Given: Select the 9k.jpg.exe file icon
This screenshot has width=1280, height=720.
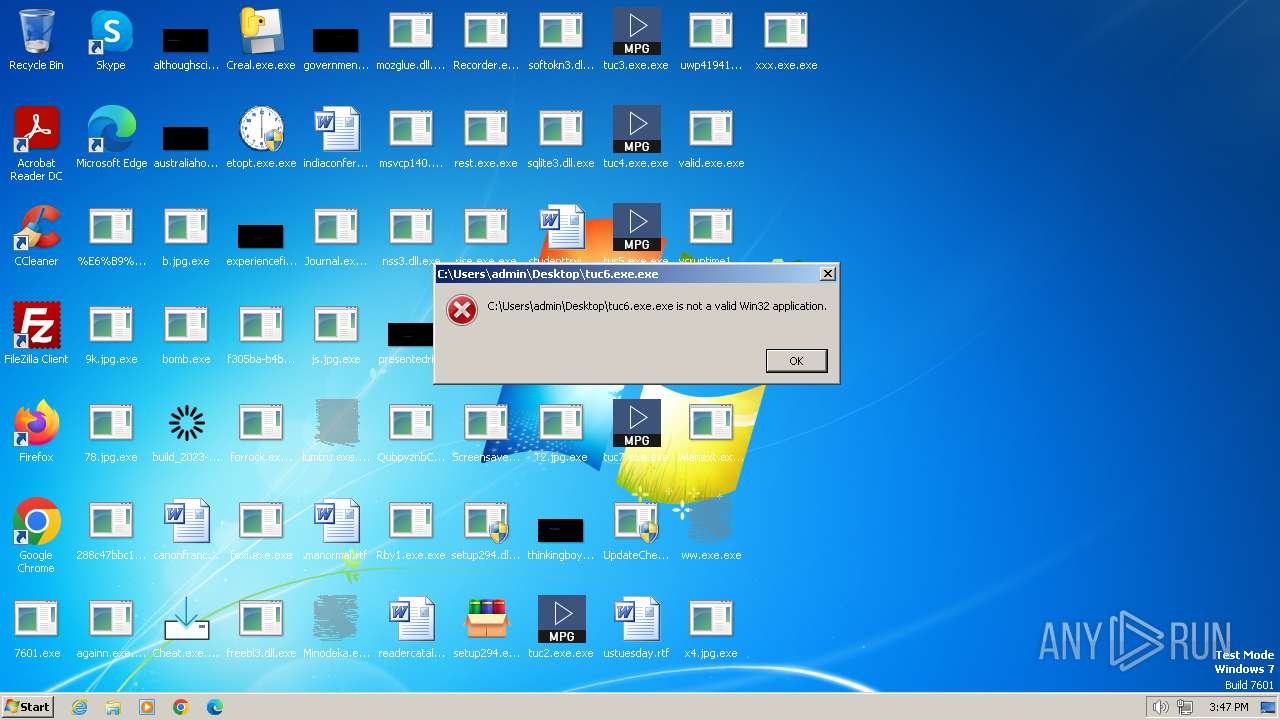Looking at the screenshot, I should [x=111, y=325].
